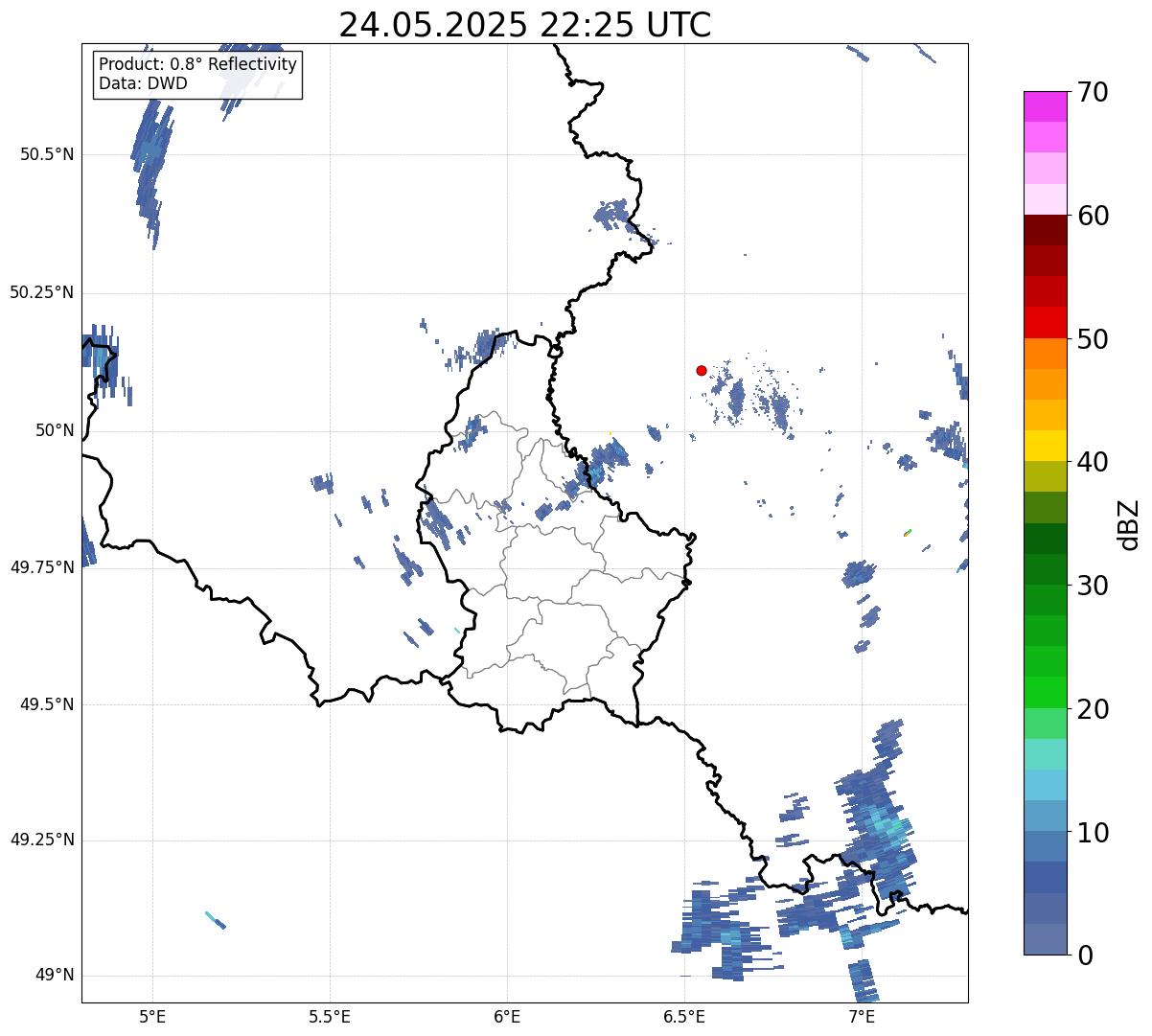Screen dimensions: 1152x1036
Task: Click the 50.25°N latitude label
Action: click(x=41, y=292)
